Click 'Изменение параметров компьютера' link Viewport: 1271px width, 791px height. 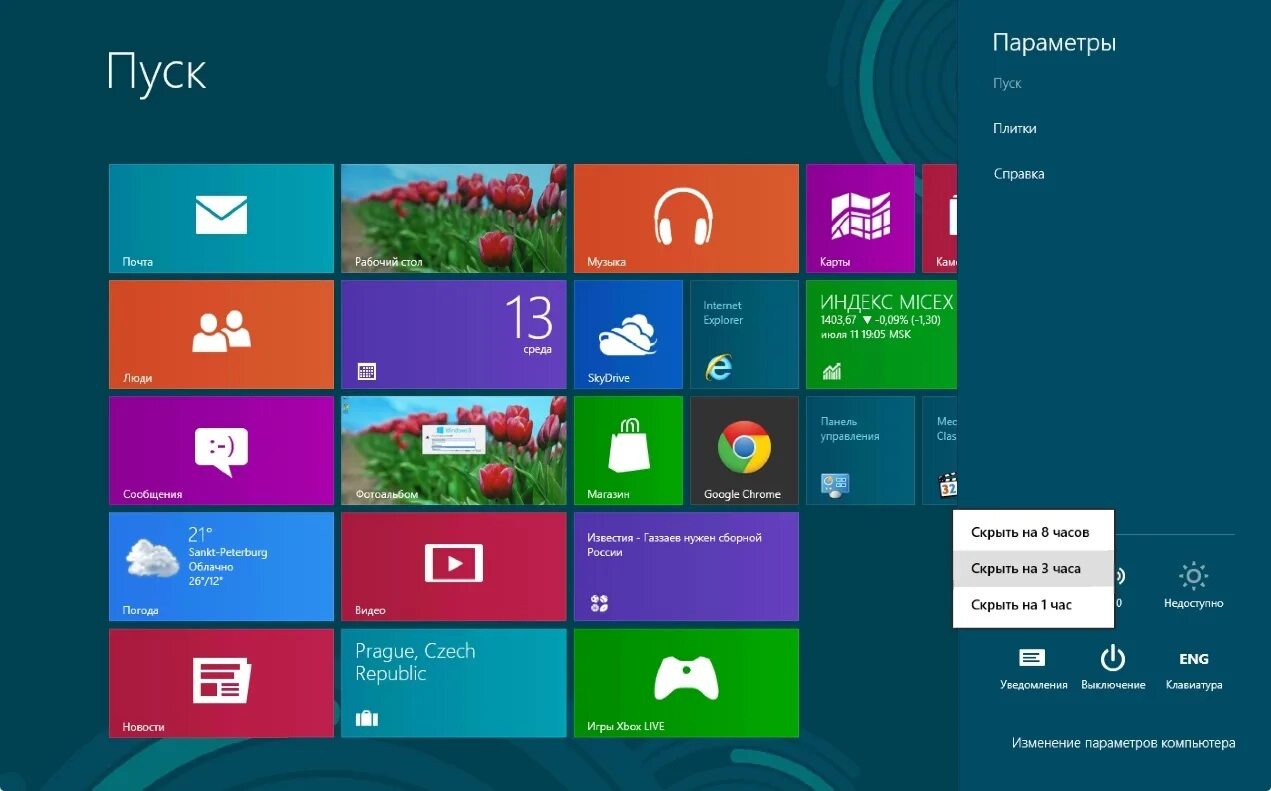pos(1123,743)
